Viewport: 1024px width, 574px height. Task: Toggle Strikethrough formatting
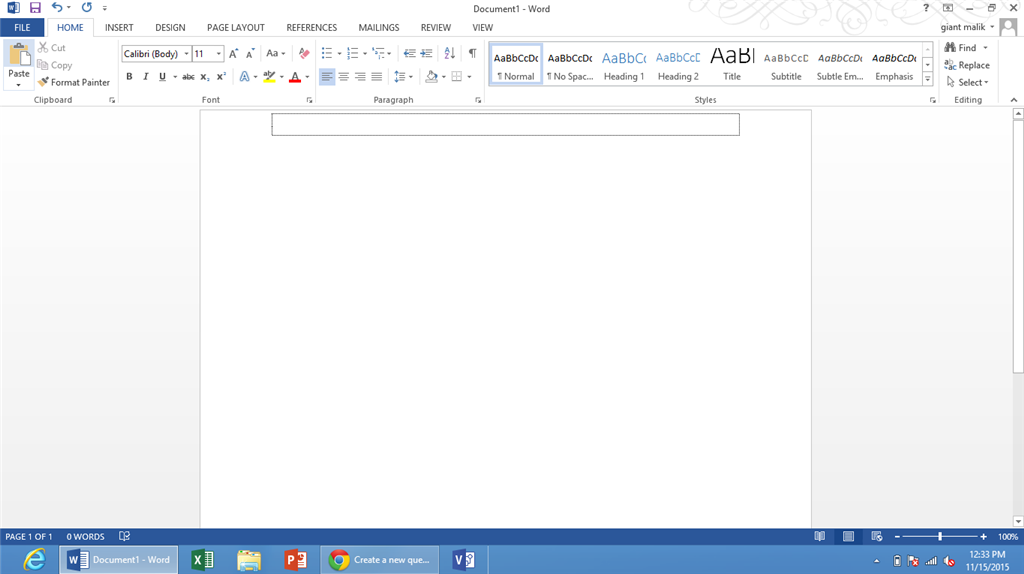point(188,77)
